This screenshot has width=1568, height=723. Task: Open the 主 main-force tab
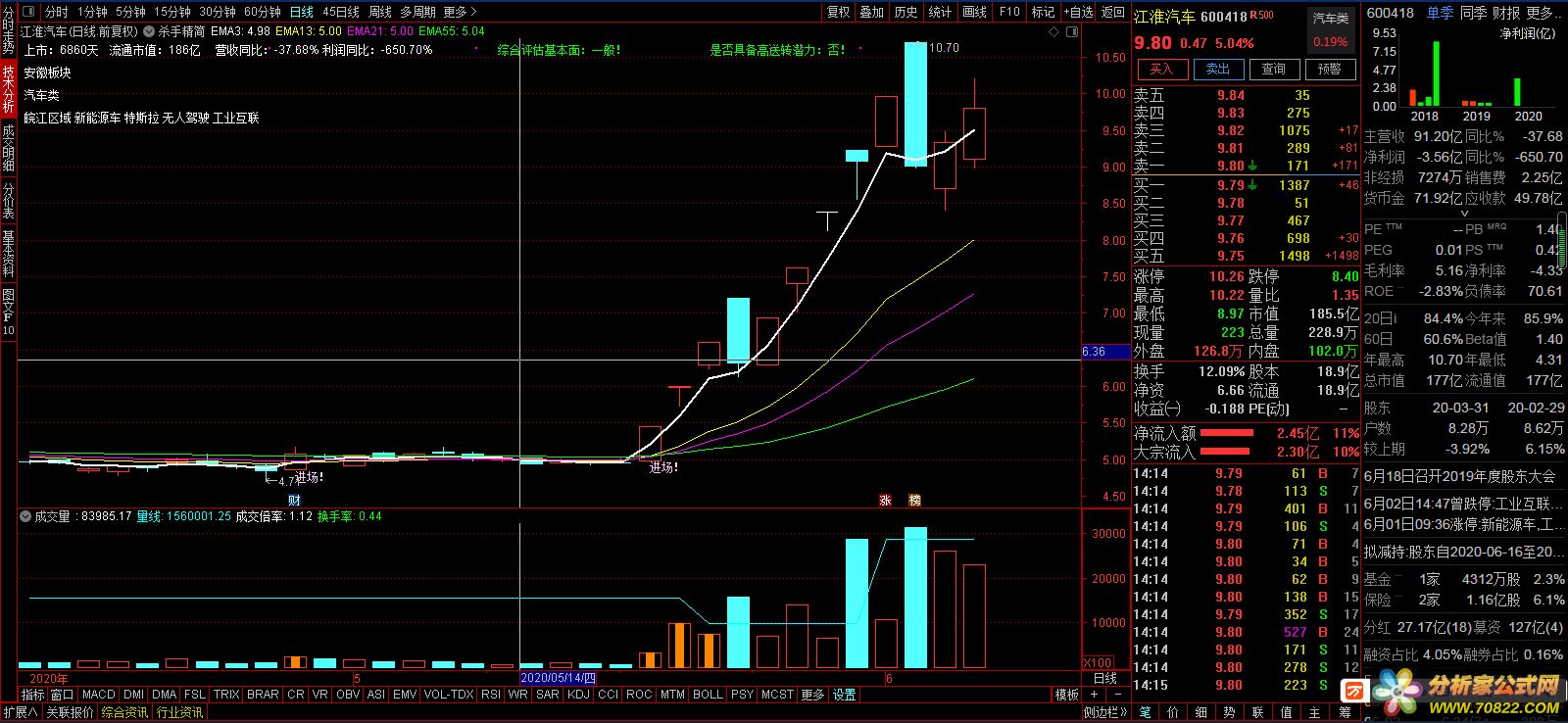[1315, 712]
